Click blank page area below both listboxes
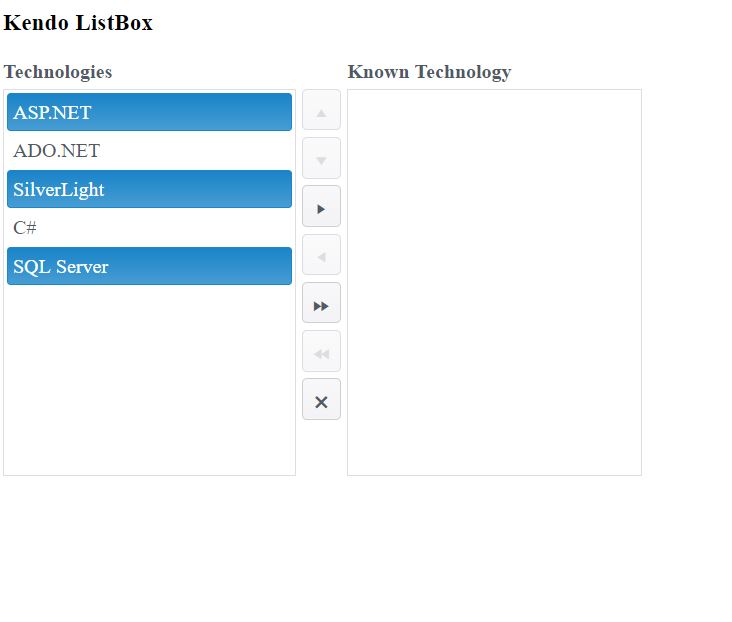The width and height of the screenshot is (732, 622). click(x=320, y=550)
